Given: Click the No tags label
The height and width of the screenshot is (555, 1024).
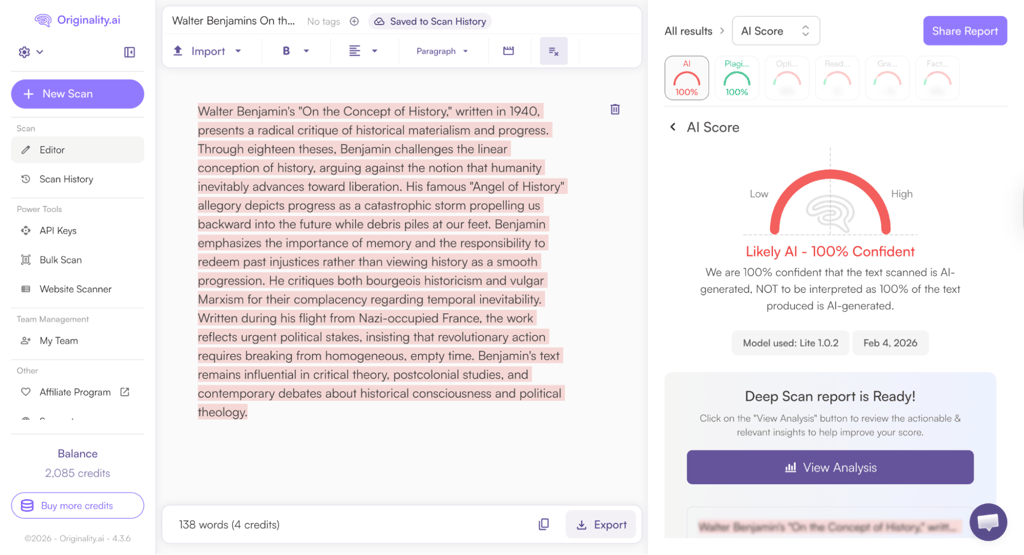Looking at the screenshot, I should click(x=323, y=22).
